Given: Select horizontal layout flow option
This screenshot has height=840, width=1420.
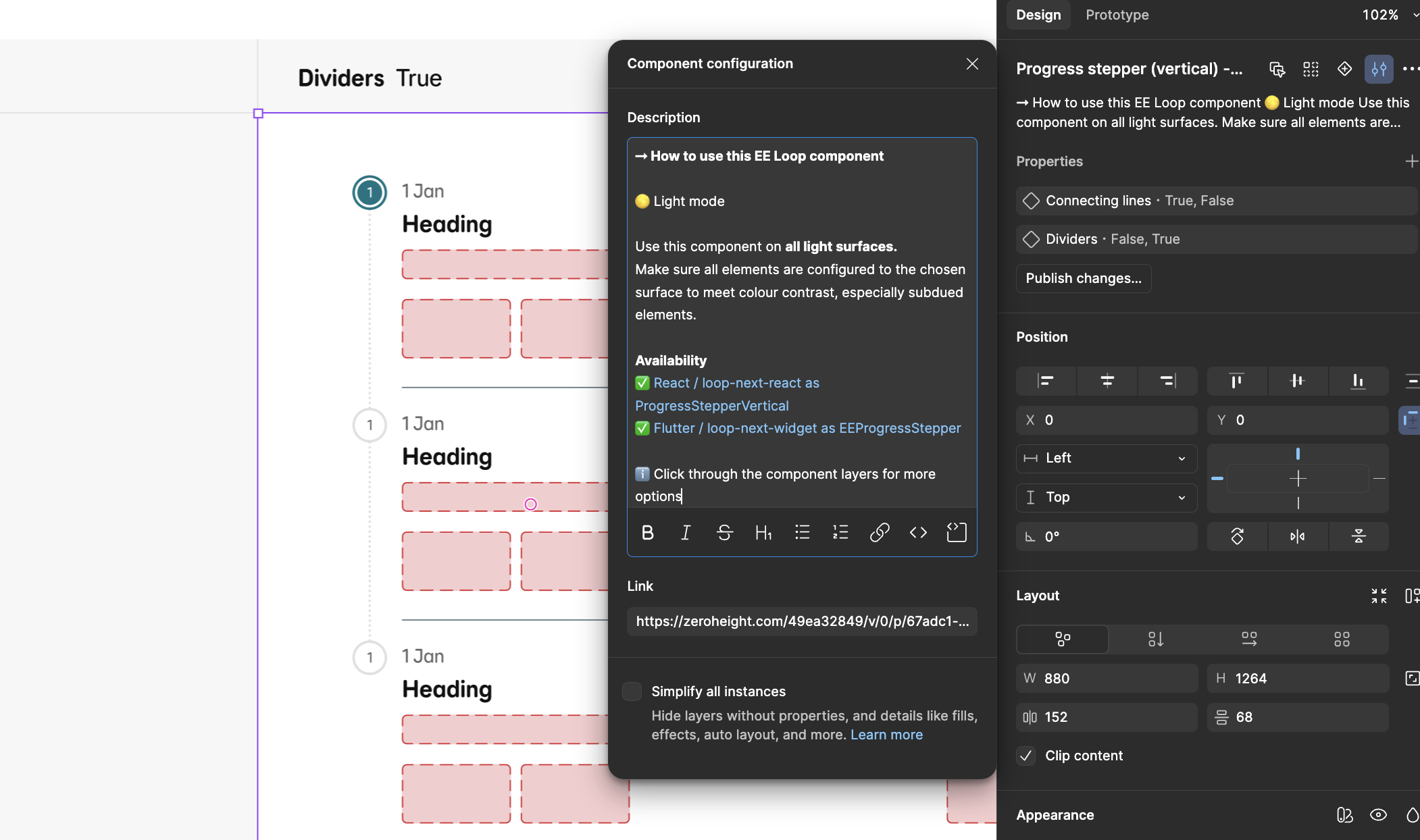Looking at the screenshot, I should pyautogui.click(x=1249, y=639).
